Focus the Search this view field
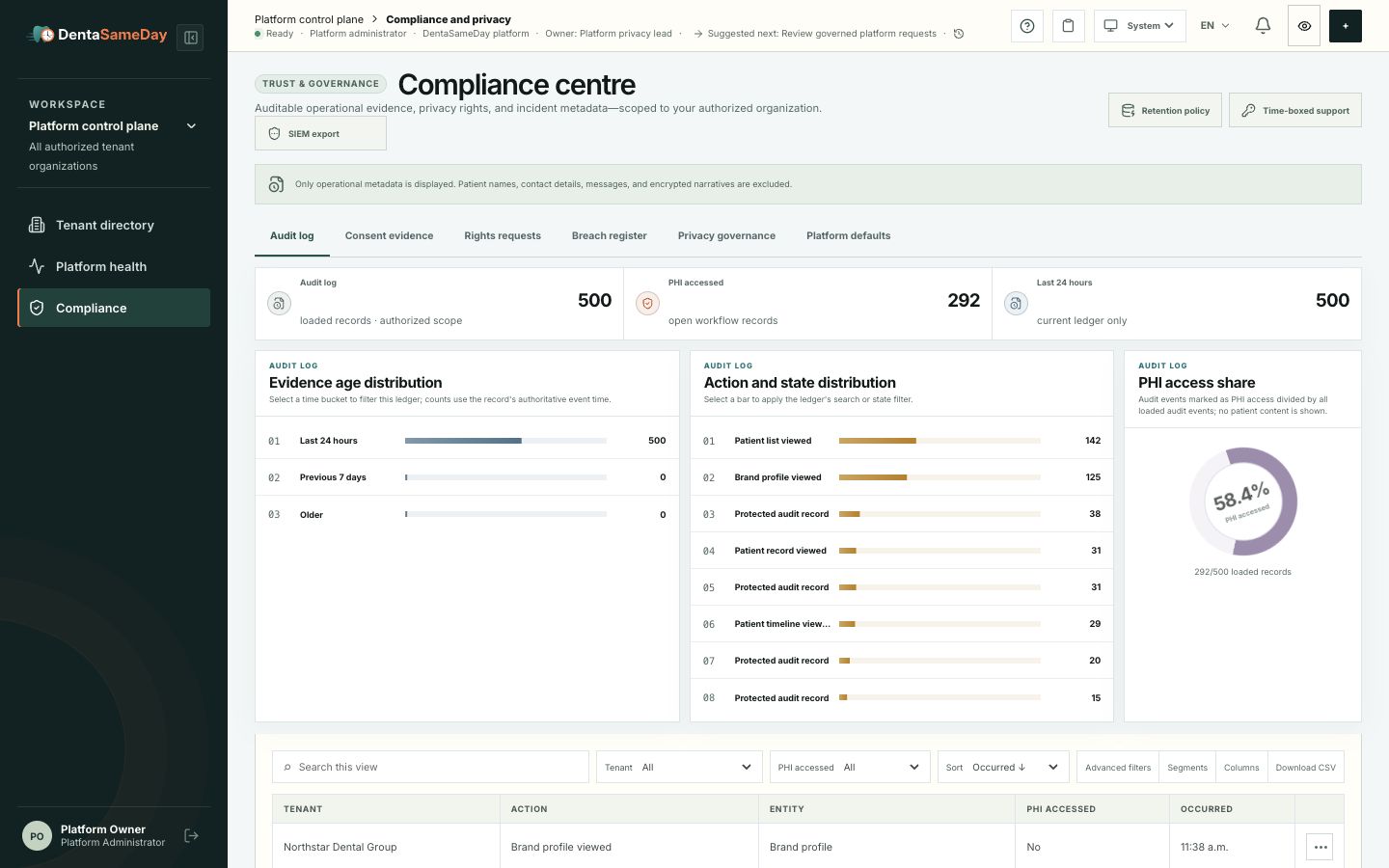 click(x=430, y=768)
